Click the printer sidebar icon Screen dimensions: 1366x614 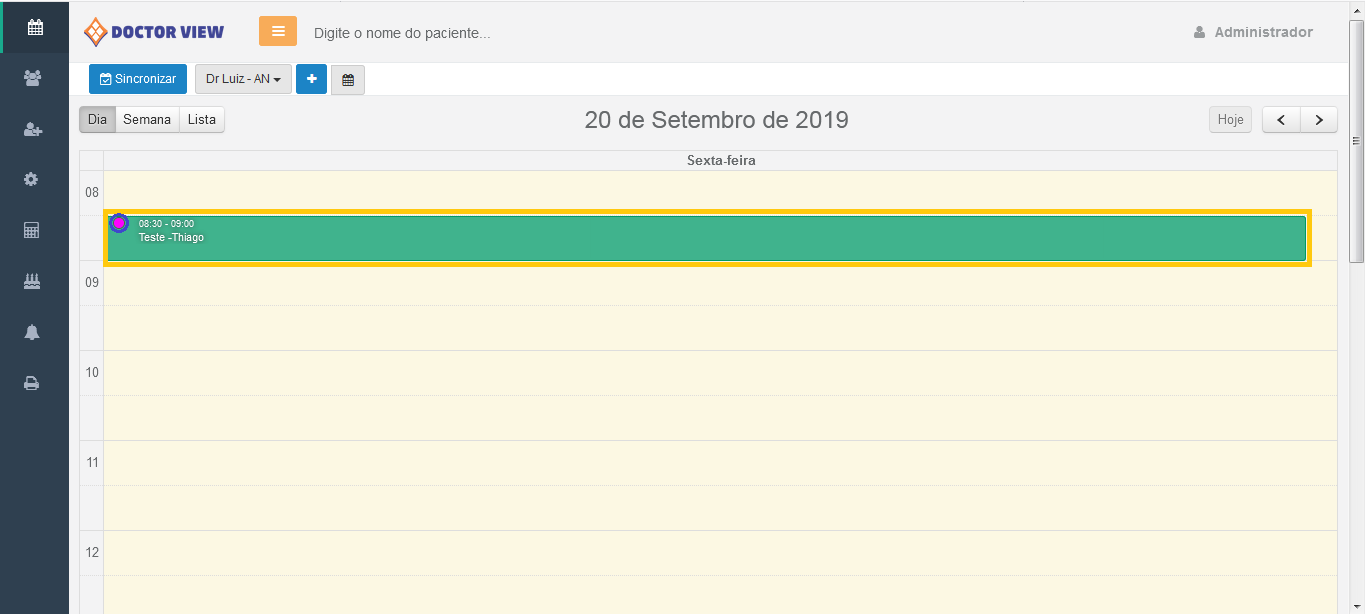(x=32, y=383)
